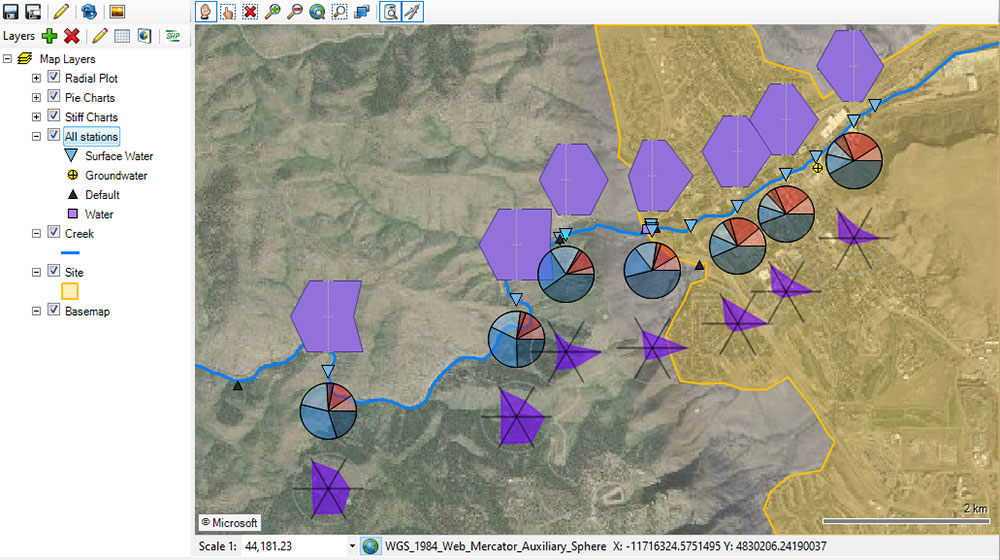Activate the measure distance tool
Image resolution: width=1000 pixels, height=560 pixels.
[412, 12]
